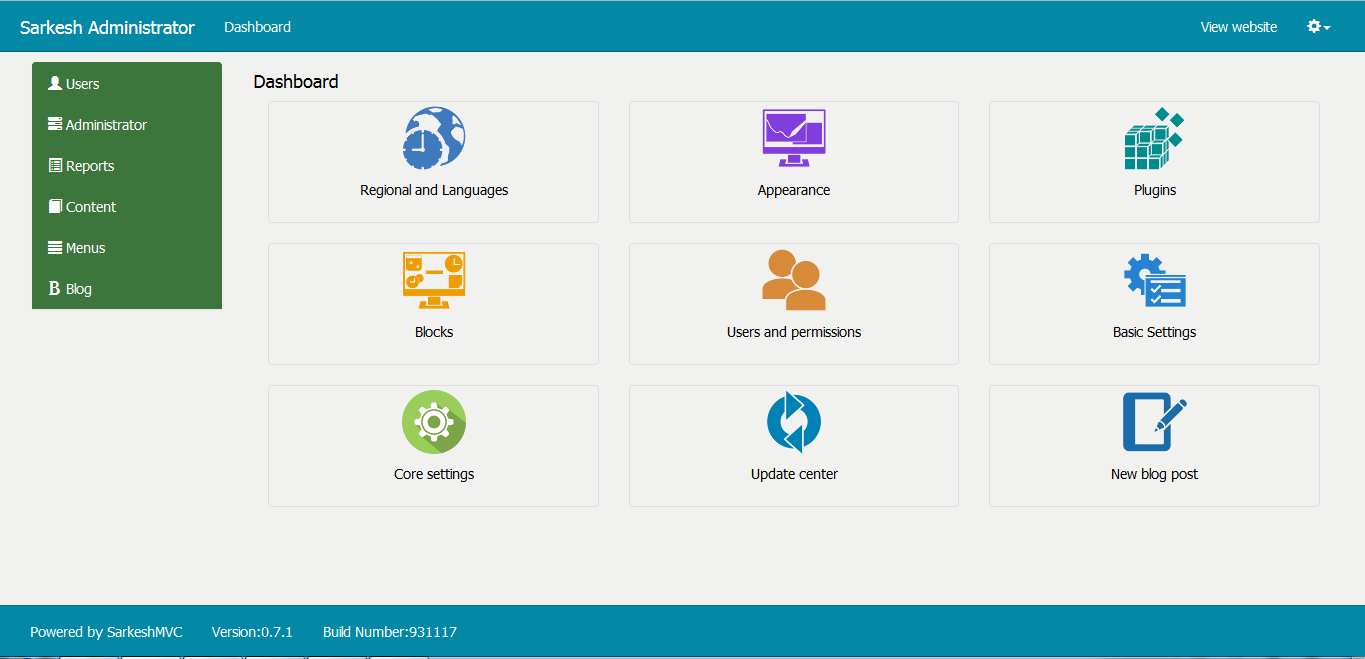Open New blog post pencil icon
This screenshot has width=1365, height=659.
click(1154, 422)
